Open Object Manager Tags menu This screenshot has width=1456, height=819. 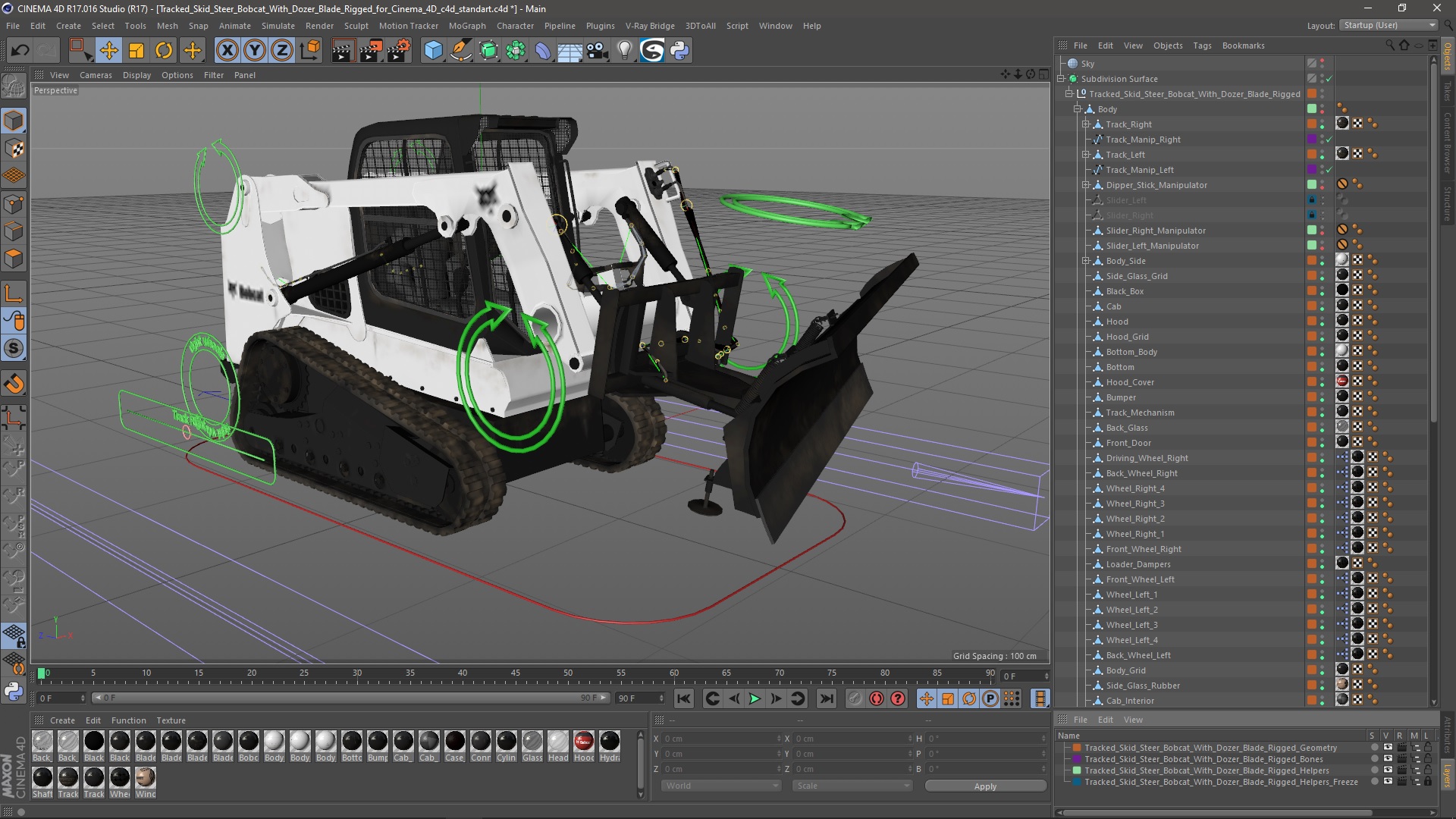point(1202,45)
